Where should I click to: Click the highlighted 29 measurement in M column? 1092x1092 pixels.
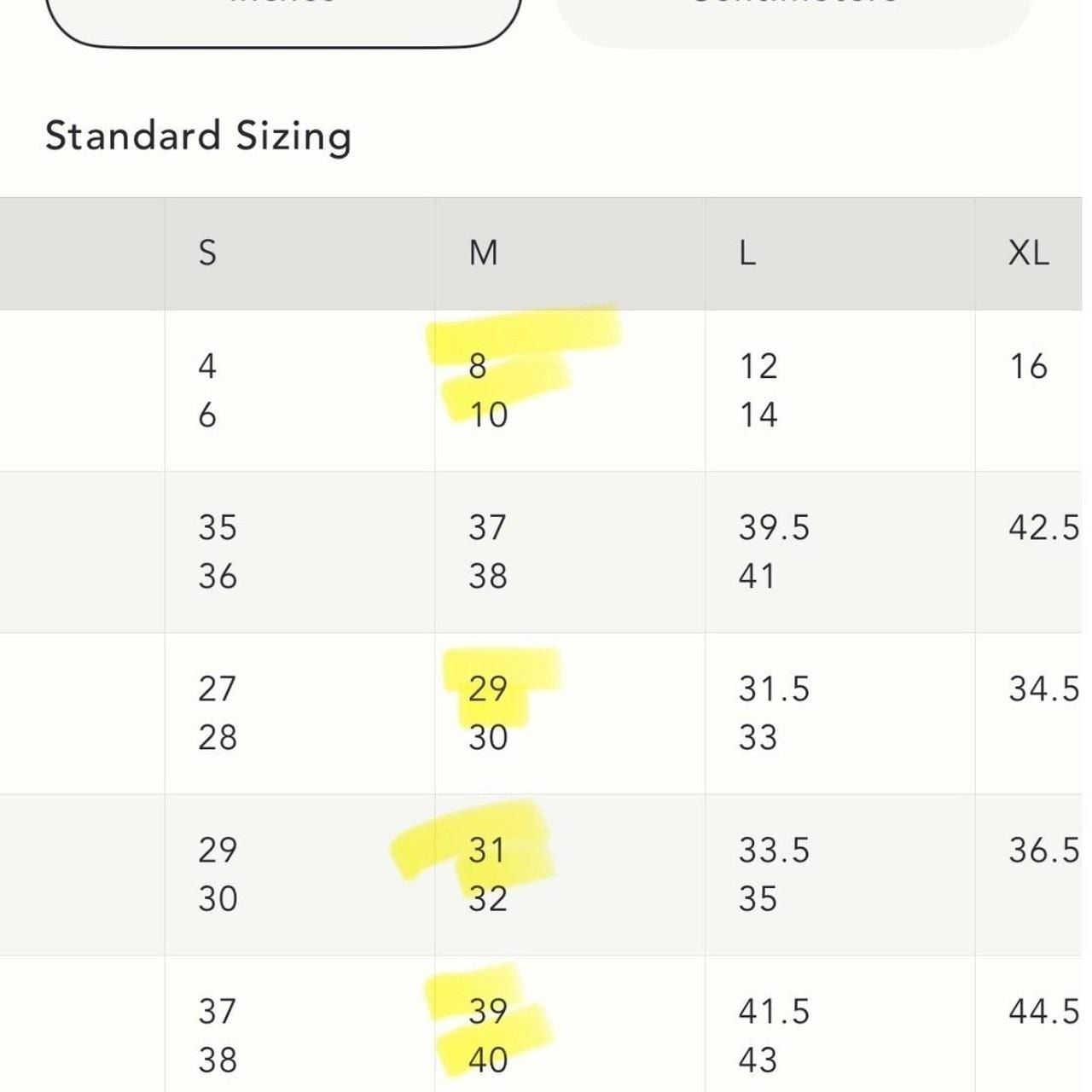coord(488,688)
